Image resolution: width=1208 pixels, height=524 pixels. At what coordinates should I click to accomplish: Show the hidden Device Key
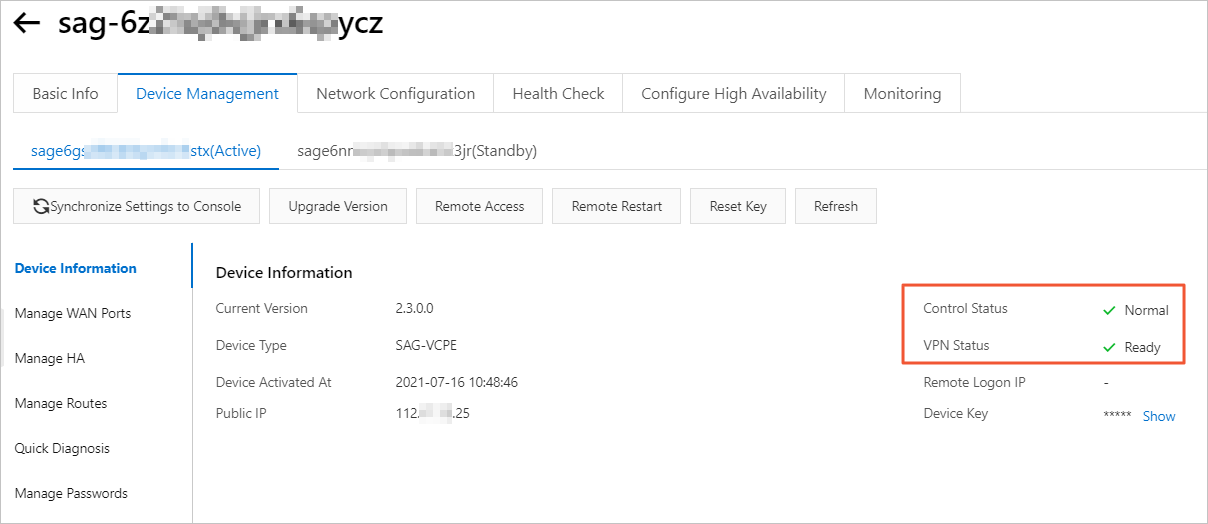pyautogui.click(x=1159, y=417)
